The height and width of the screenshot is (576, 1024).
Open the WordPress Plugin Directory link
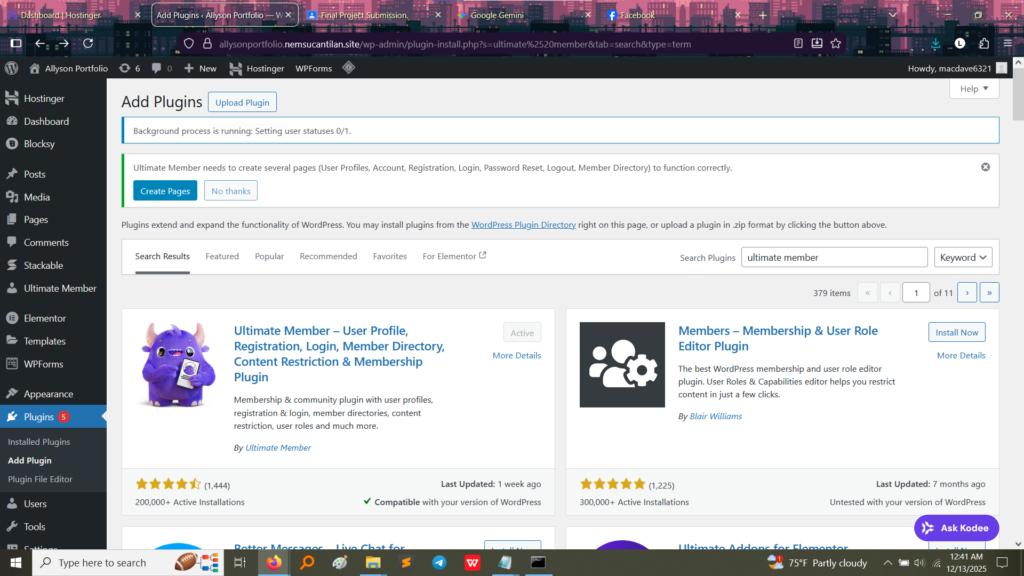[x=523, y=225]
